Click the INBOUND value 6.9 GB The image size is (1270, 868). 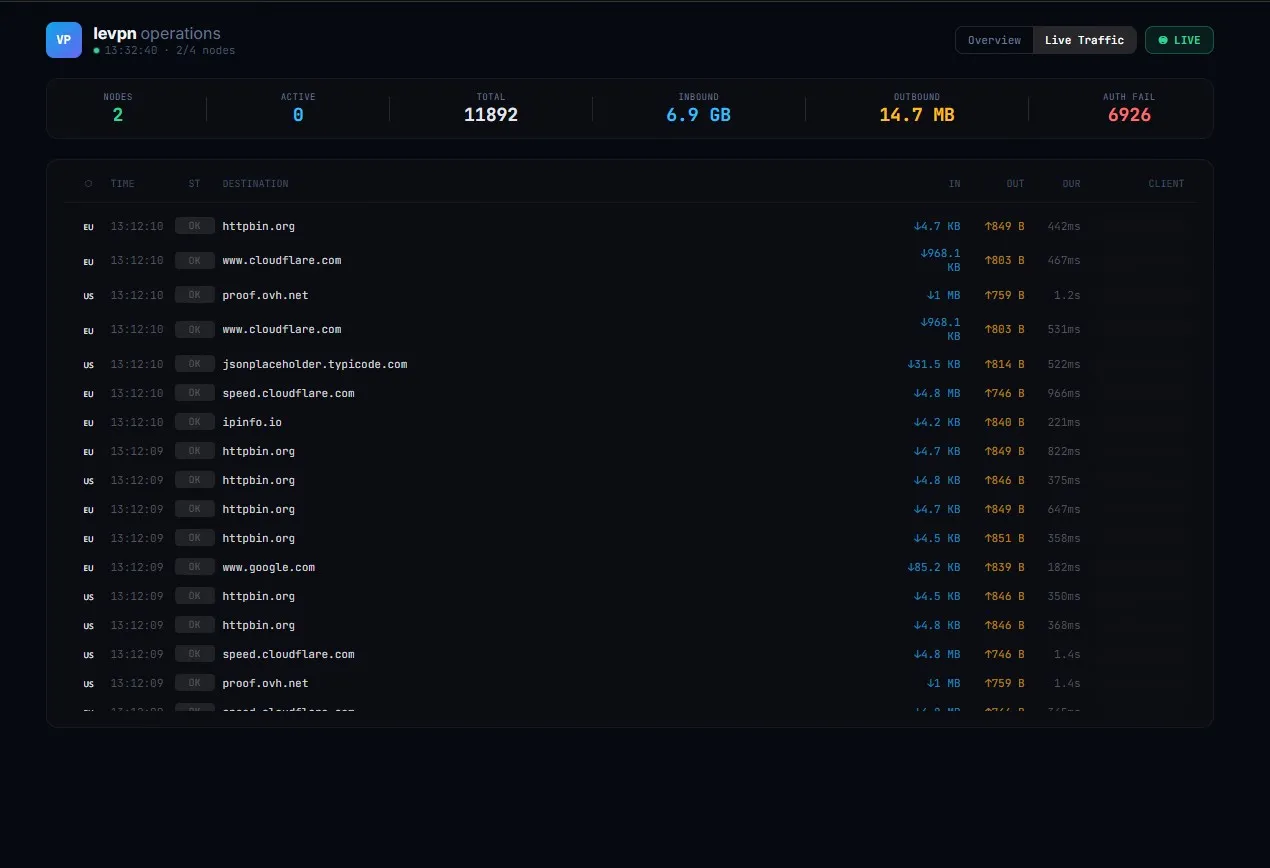click(699, 115)
